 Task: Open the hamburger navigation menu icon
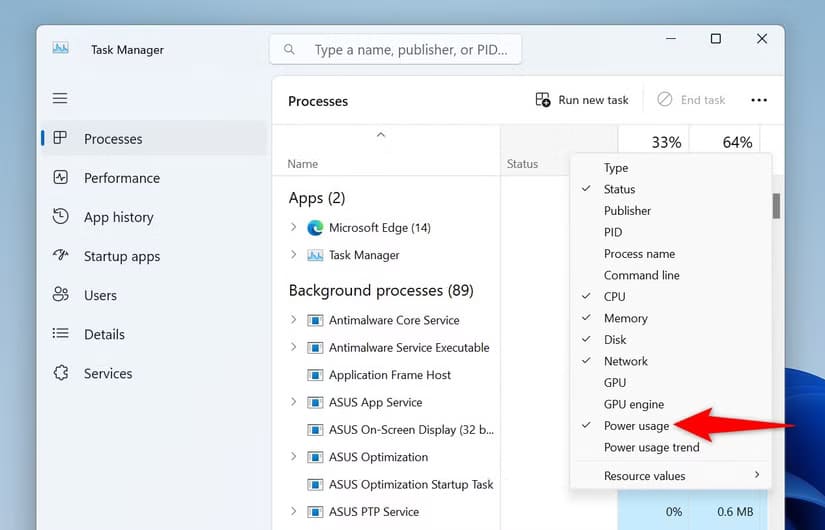[60, 98]
